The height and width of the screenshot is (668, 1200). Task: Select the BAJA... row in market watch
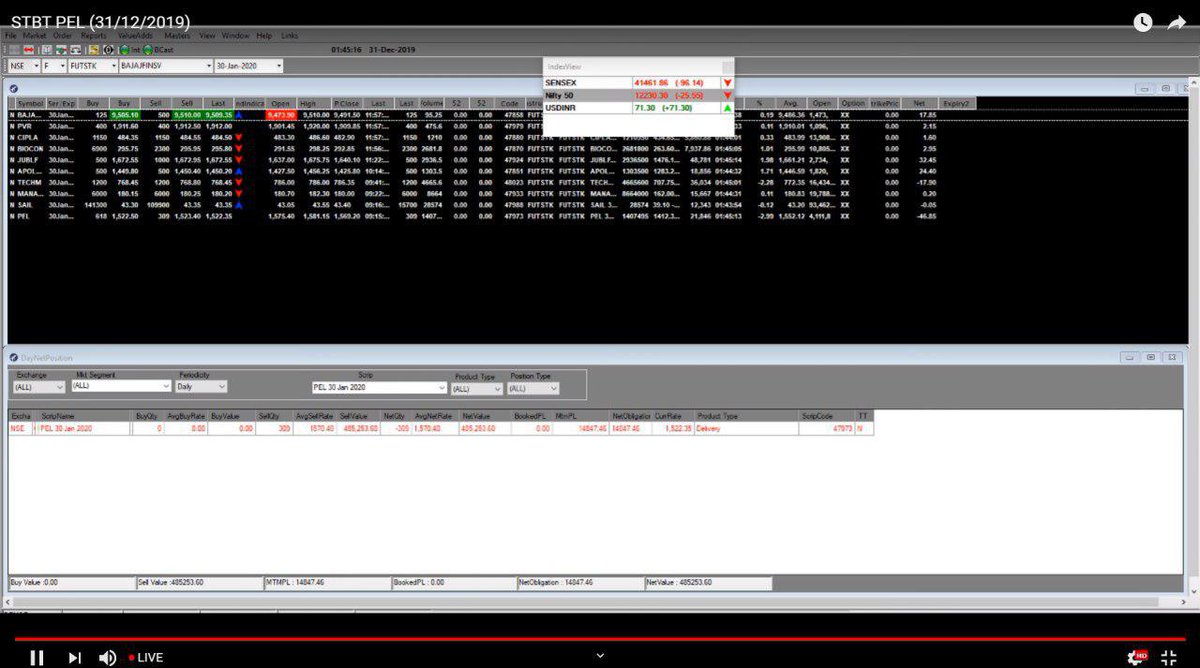[x=490, y=115]
